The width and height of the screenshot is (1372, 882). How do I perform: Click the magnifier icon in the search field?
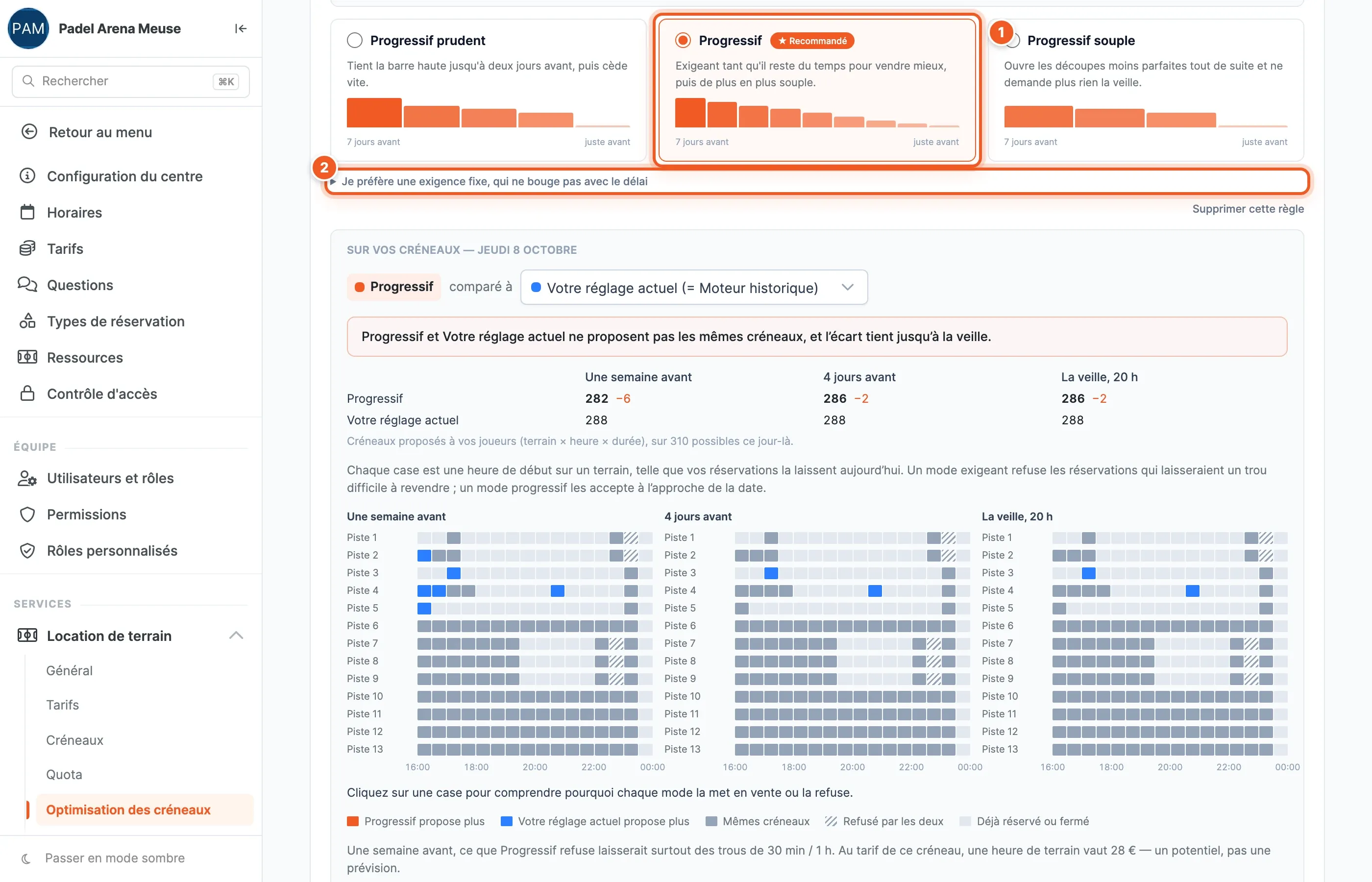pyautogui.click(x=28, y=81)
